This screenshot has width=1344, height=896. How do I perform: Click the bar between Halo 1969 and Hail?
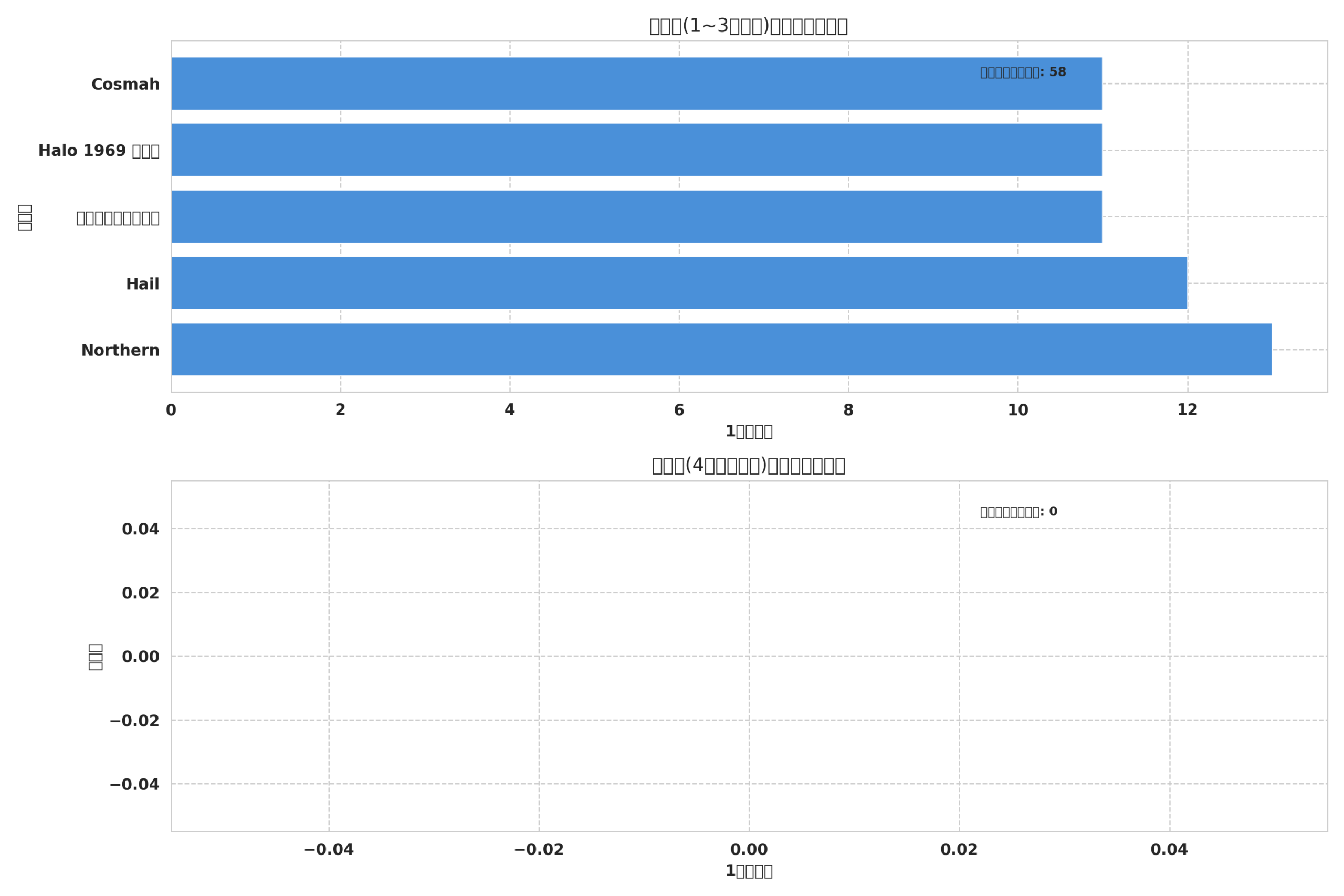(x=637, y=217)
